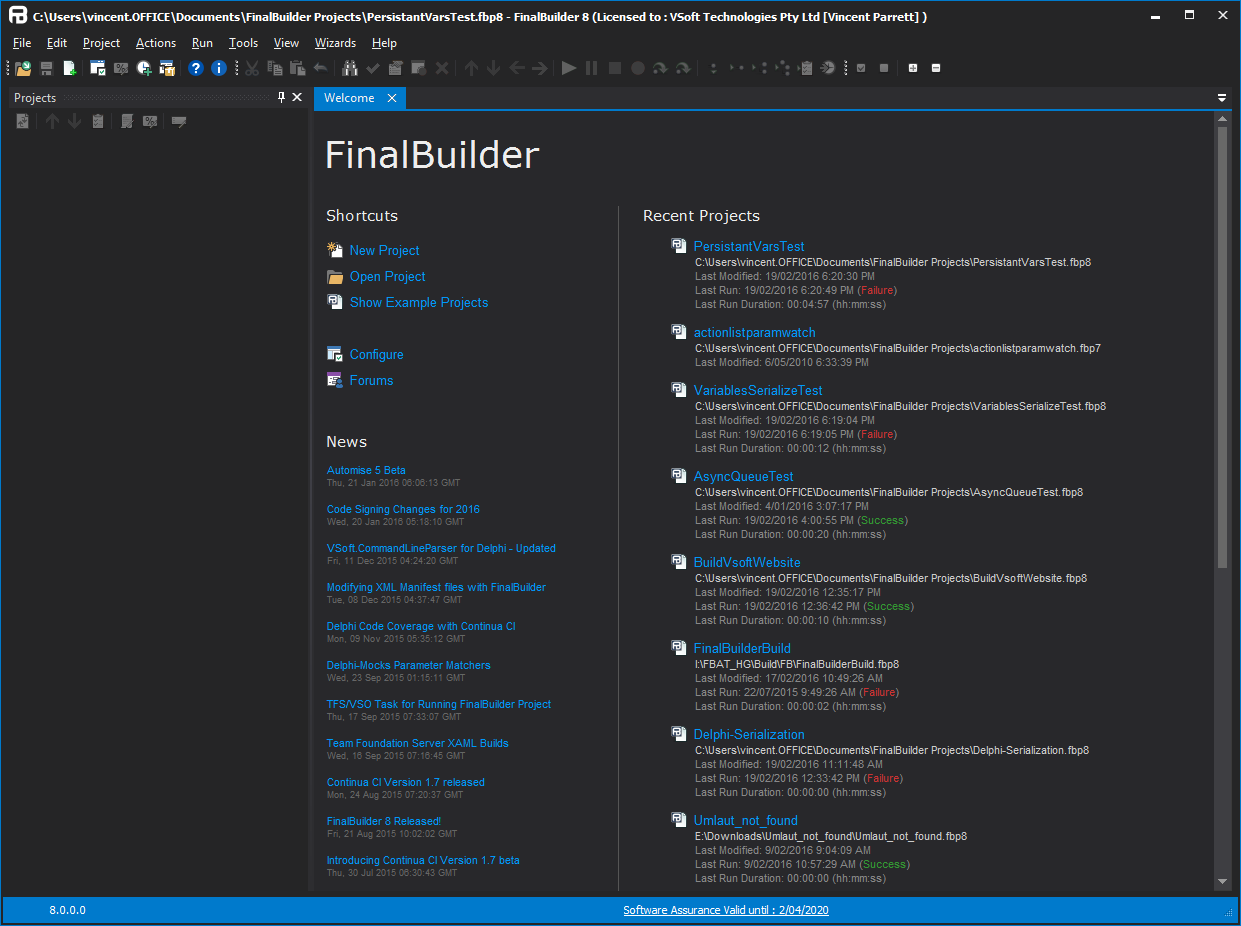1241x926 pixels.
Task: Click the round breakpoint circle icon in the toolbar
Action: 638,68
